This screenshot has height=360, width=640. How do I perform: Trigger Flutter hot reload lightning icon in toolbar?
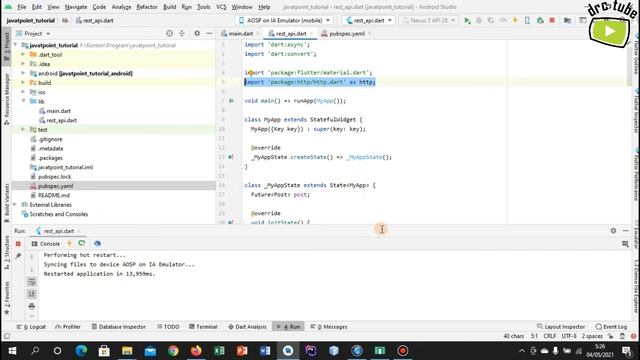(x=515, y=20)
